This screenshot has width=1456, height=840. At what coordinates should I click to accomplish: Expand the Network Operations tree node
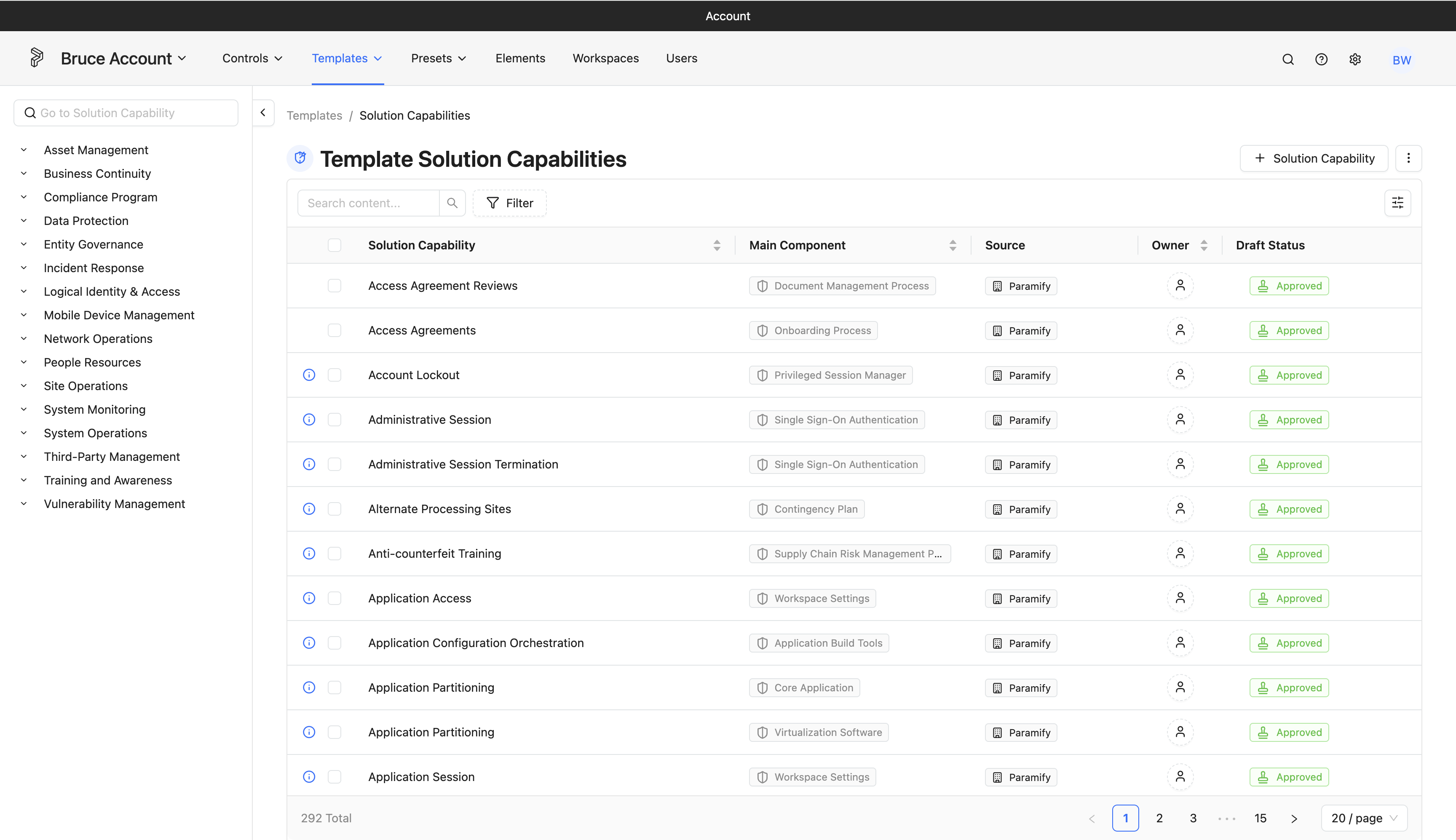click(x=24, y=339)
